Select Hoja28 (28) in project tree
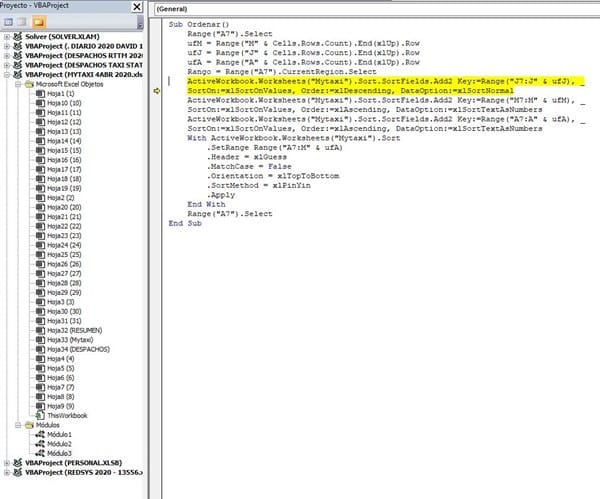Screen dimensions: 600x499 [64, 283]
